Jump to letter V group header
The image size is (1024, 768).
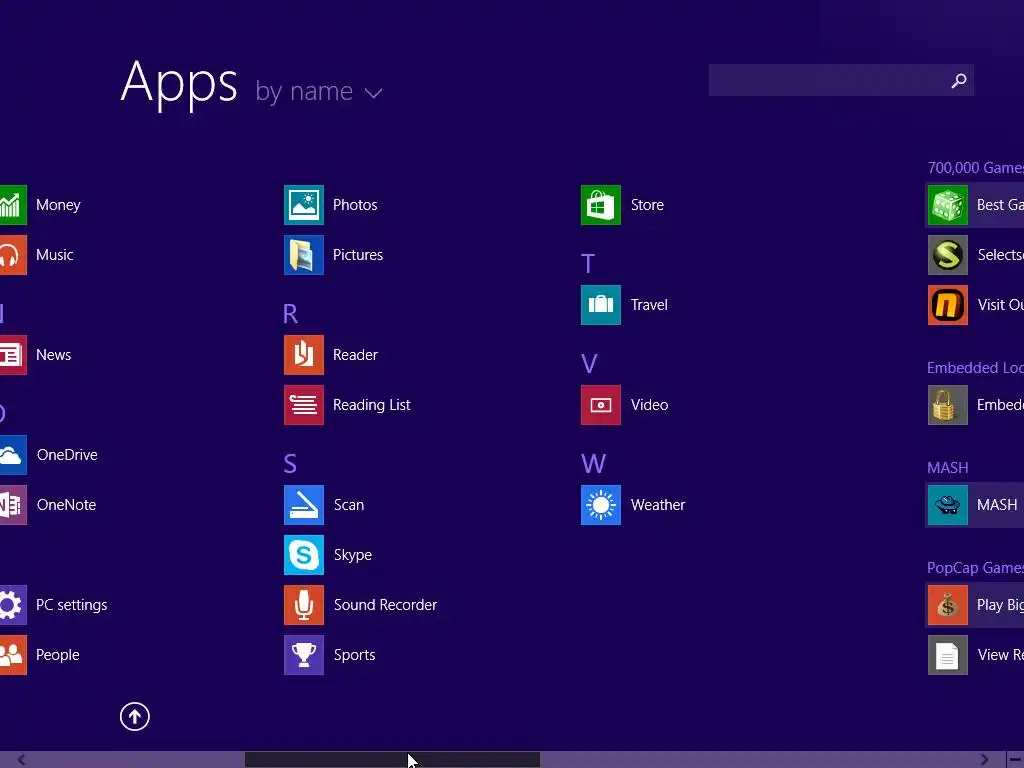(x=589, y=364)
